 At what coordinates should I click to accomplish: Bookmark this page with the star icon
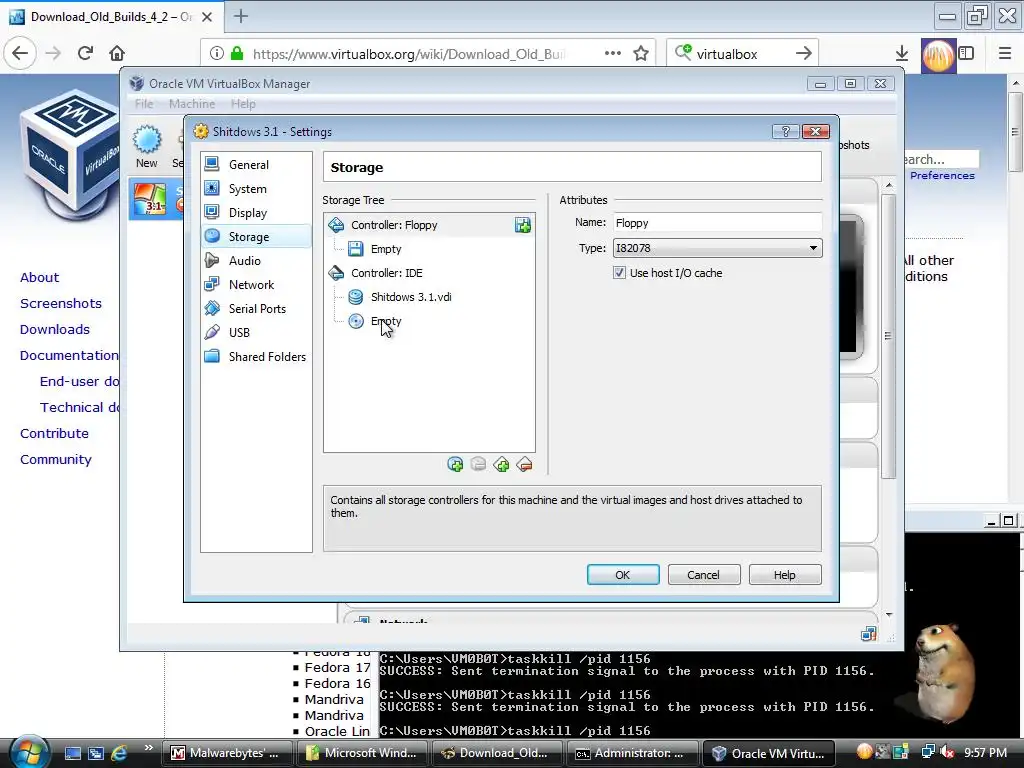[x=641, y=54]
